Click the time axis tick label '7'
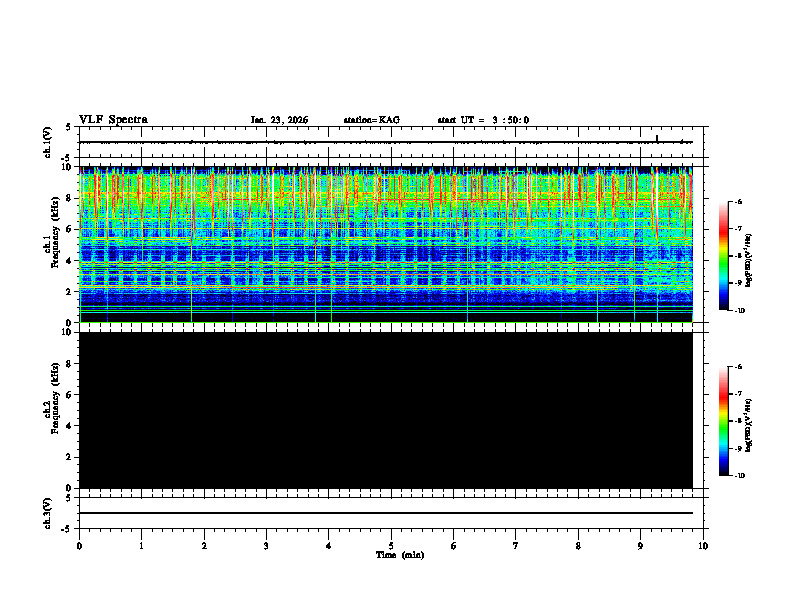This screenshot has height=612, width=792. (516, 546)
